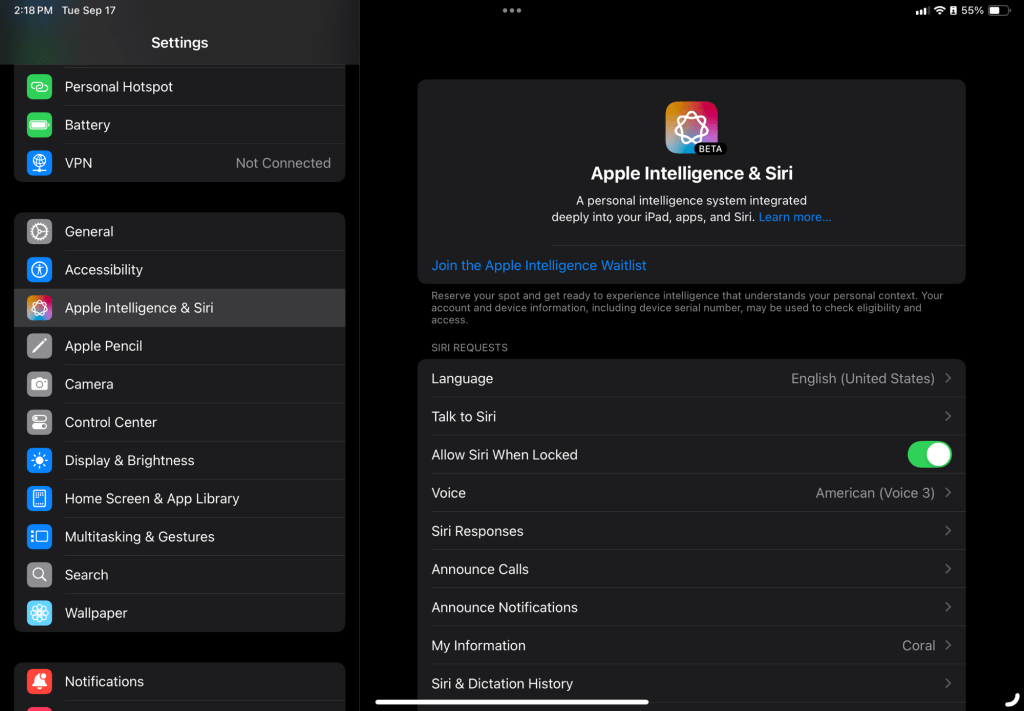Open Voice setting chevron
The height and width of the screenshot is (711, 1024).
point(947,493)
